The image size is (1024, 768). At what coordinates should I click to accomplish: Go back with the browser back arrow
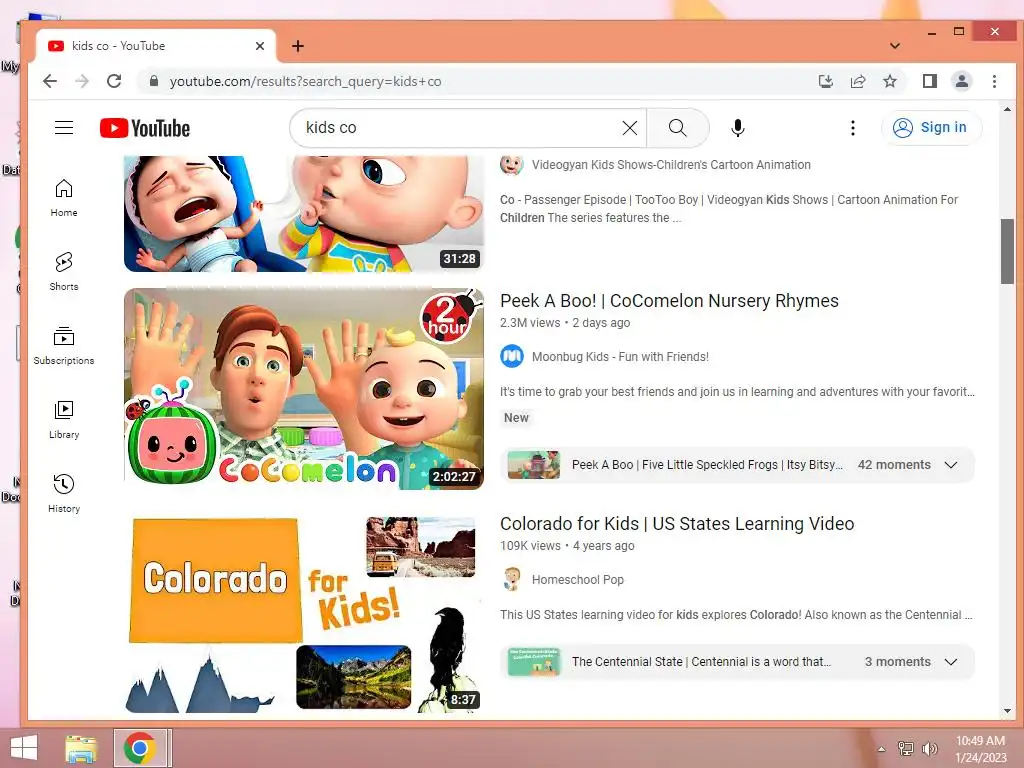[x=50, y=81]
